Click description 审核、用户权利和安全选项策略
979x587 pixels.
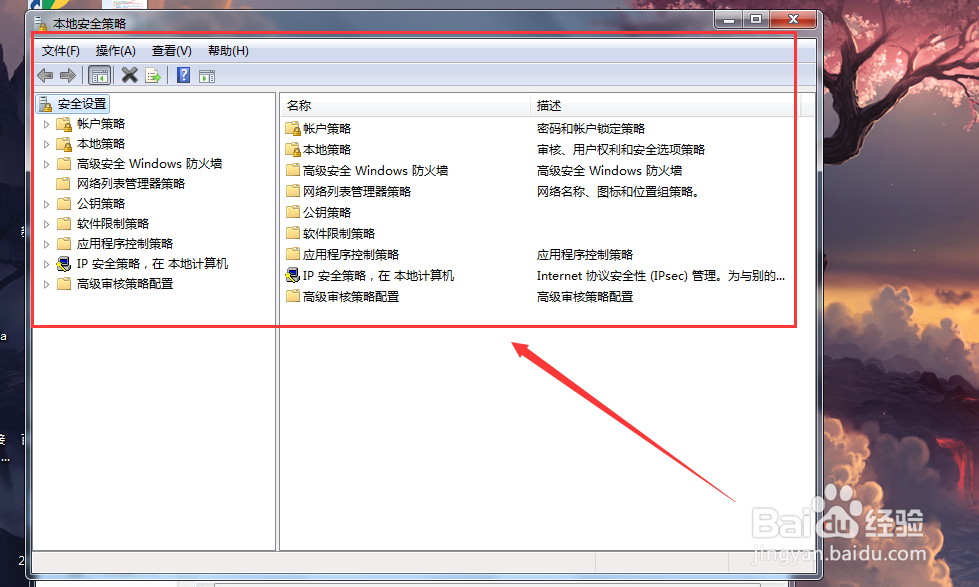pyautogui.click(x=621, y=150)
